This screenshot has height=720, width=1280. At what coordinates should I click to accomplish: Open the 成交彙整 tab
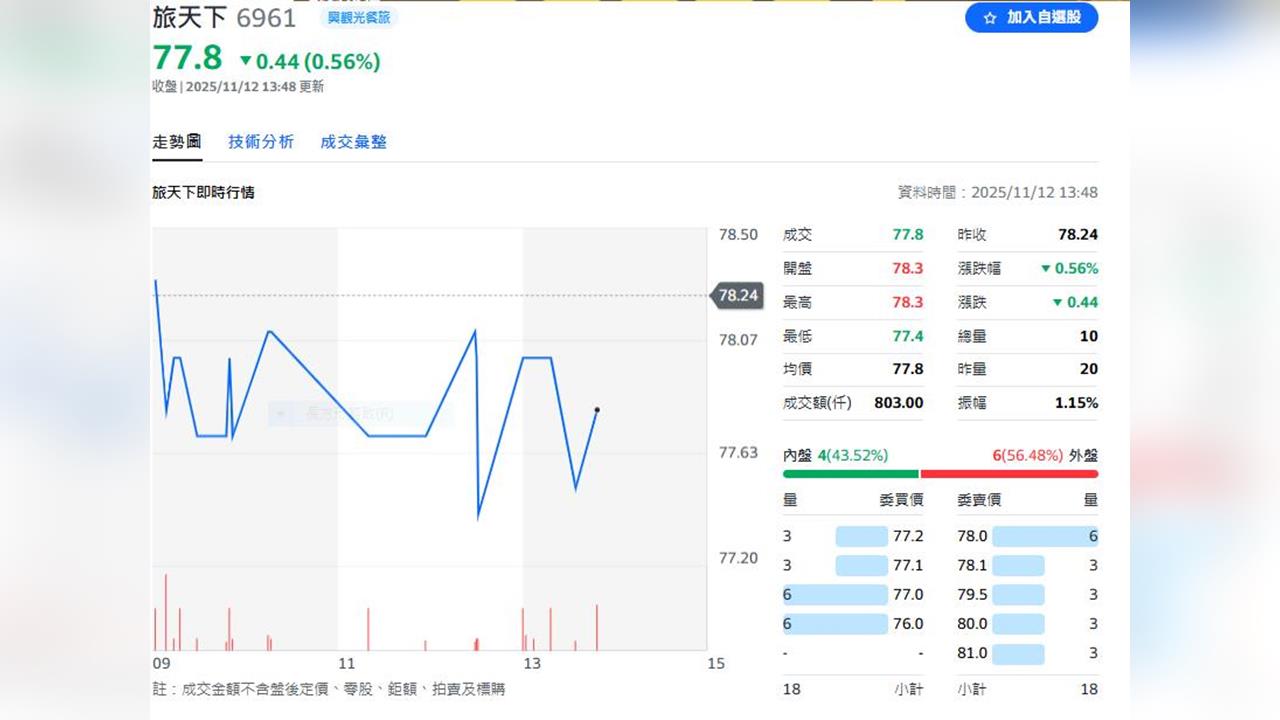pyautogui.click(x=353, y=142)
